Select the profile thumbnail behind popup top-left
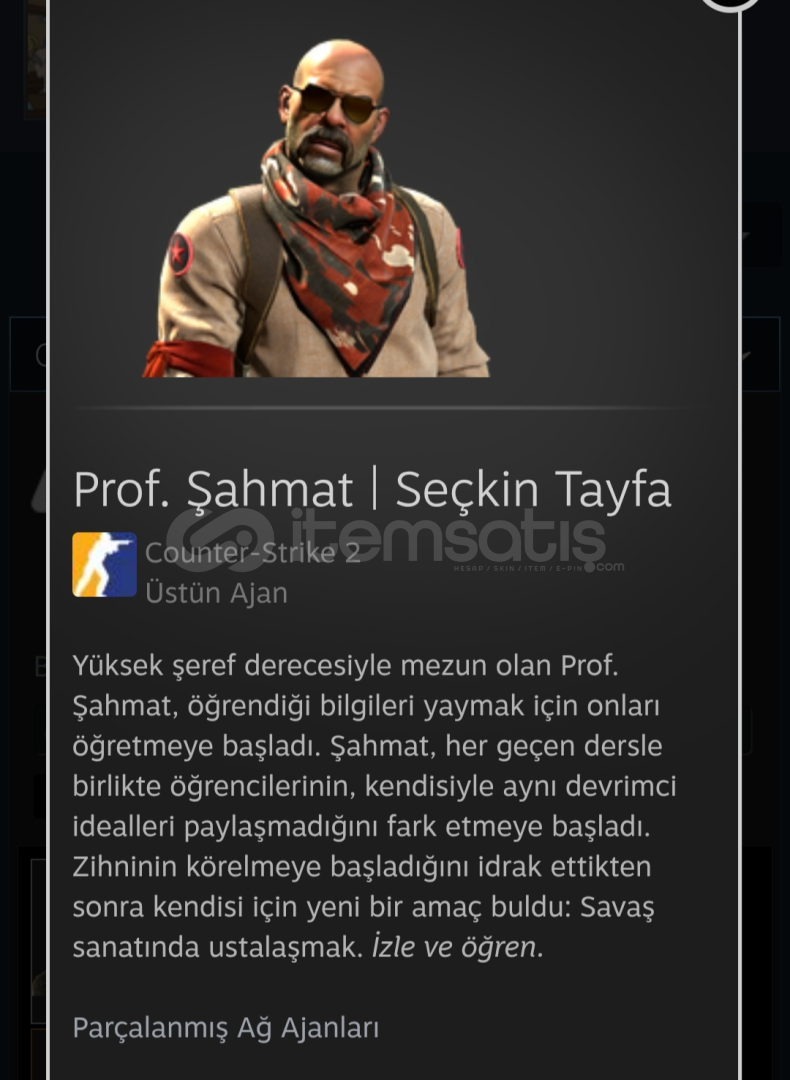The width and height of the screenshot is (790, 1080). coord(35,59)
